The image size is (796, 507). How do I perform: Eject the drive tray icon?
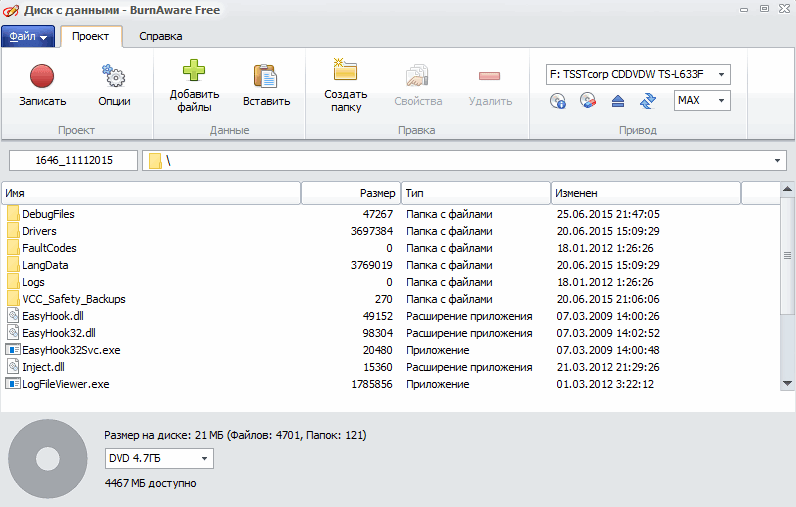coord(618,101)
